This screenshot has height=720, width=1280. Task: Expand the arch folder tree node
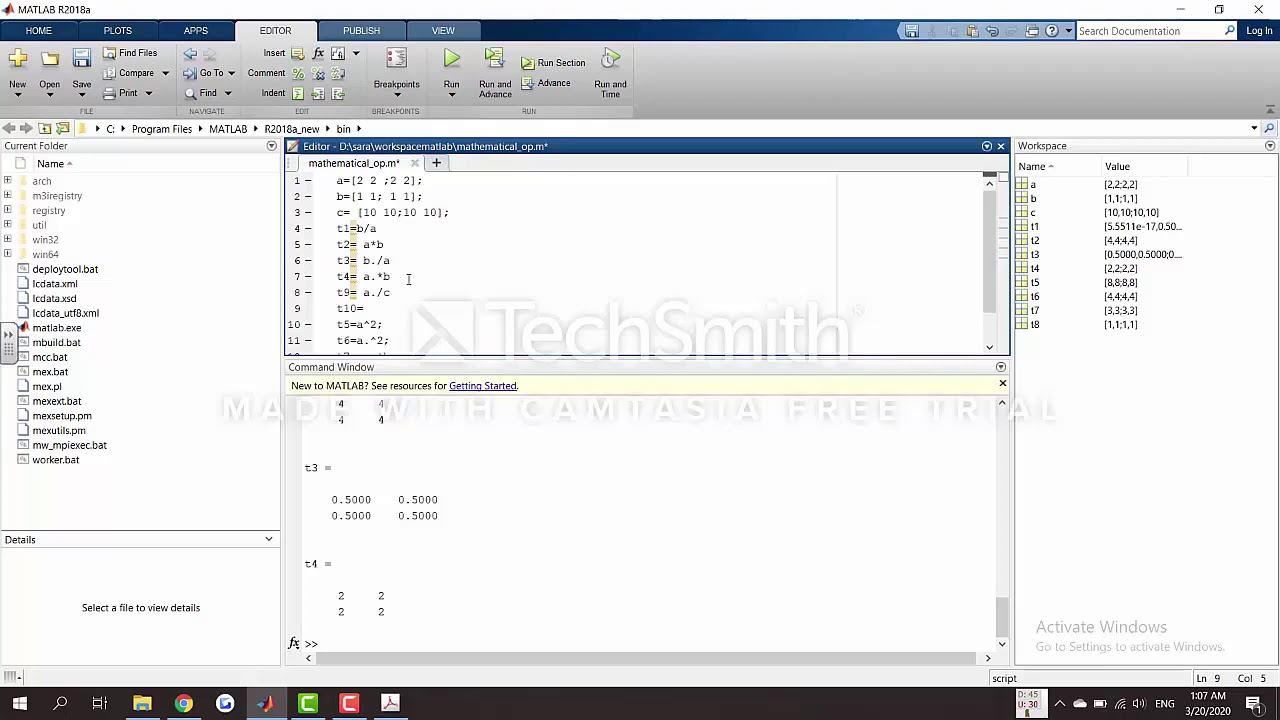(8, 181)
